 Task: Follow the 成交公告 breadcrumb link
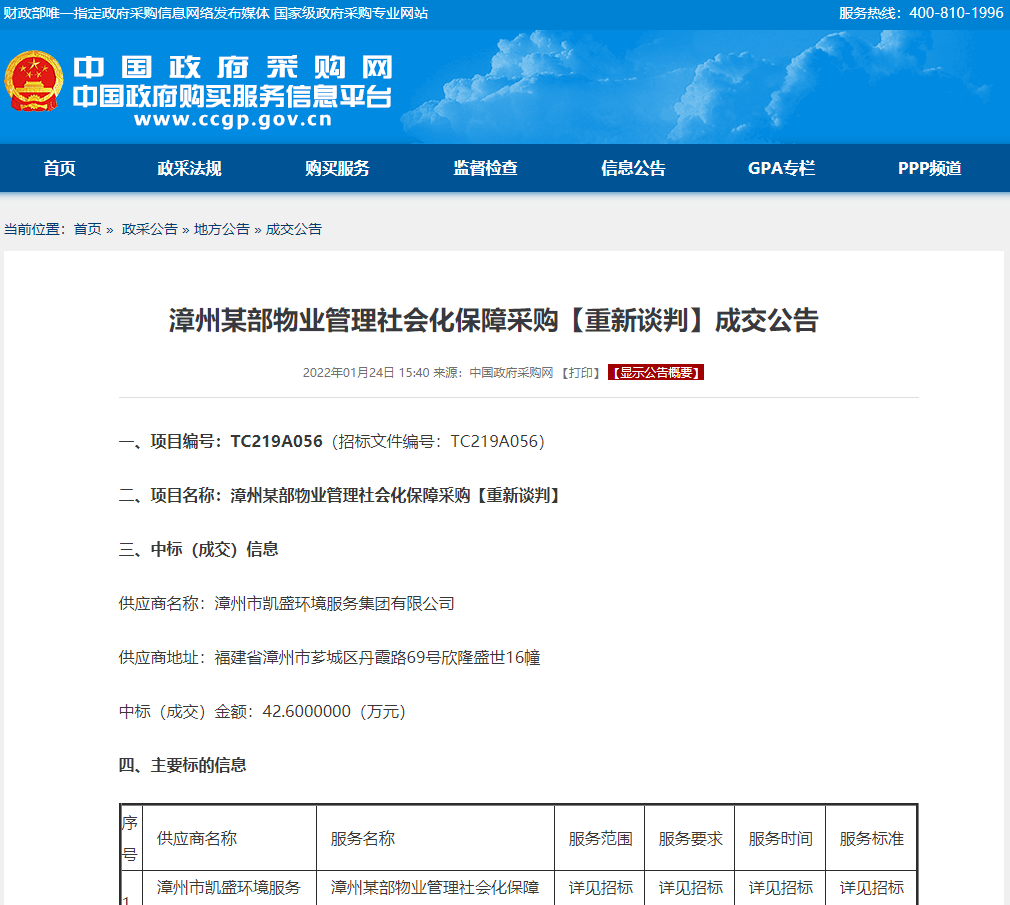click(x=294, y=229)
